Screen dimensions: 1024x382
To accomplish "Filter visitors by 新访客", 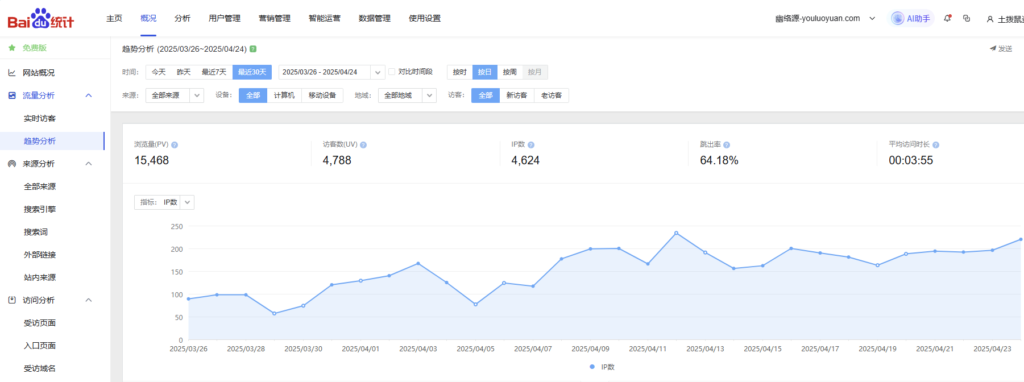I will (517, 95).
